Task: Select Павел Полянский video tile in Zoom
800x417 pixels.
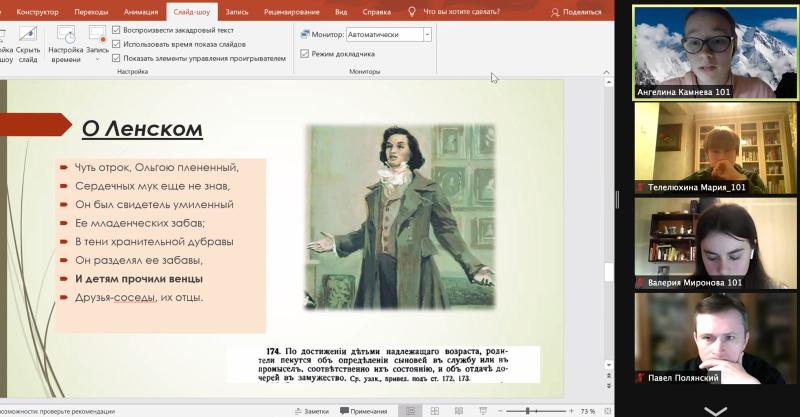Action: (715, 338)
